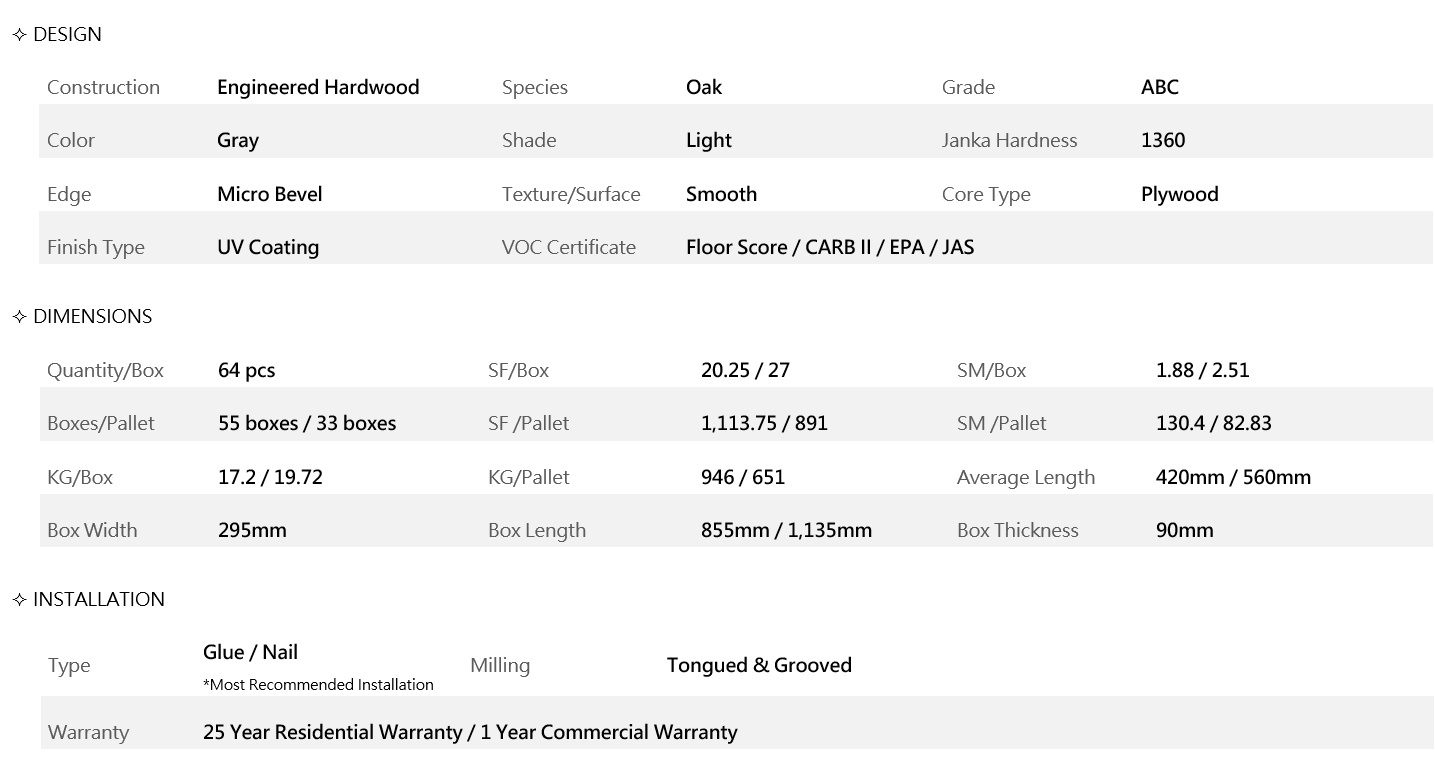The image size is (1435, 764).
Task: Select the Box Length value 855mm / 1,135mm
Action: tap(786, 531)
